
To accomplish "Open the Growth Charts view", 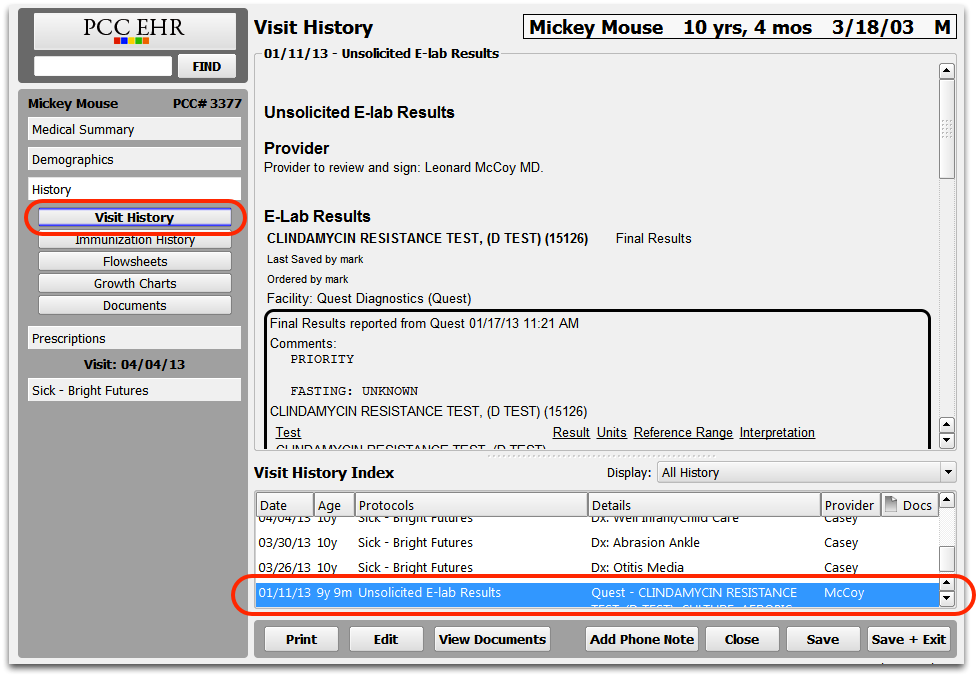I will pos(135,283).
